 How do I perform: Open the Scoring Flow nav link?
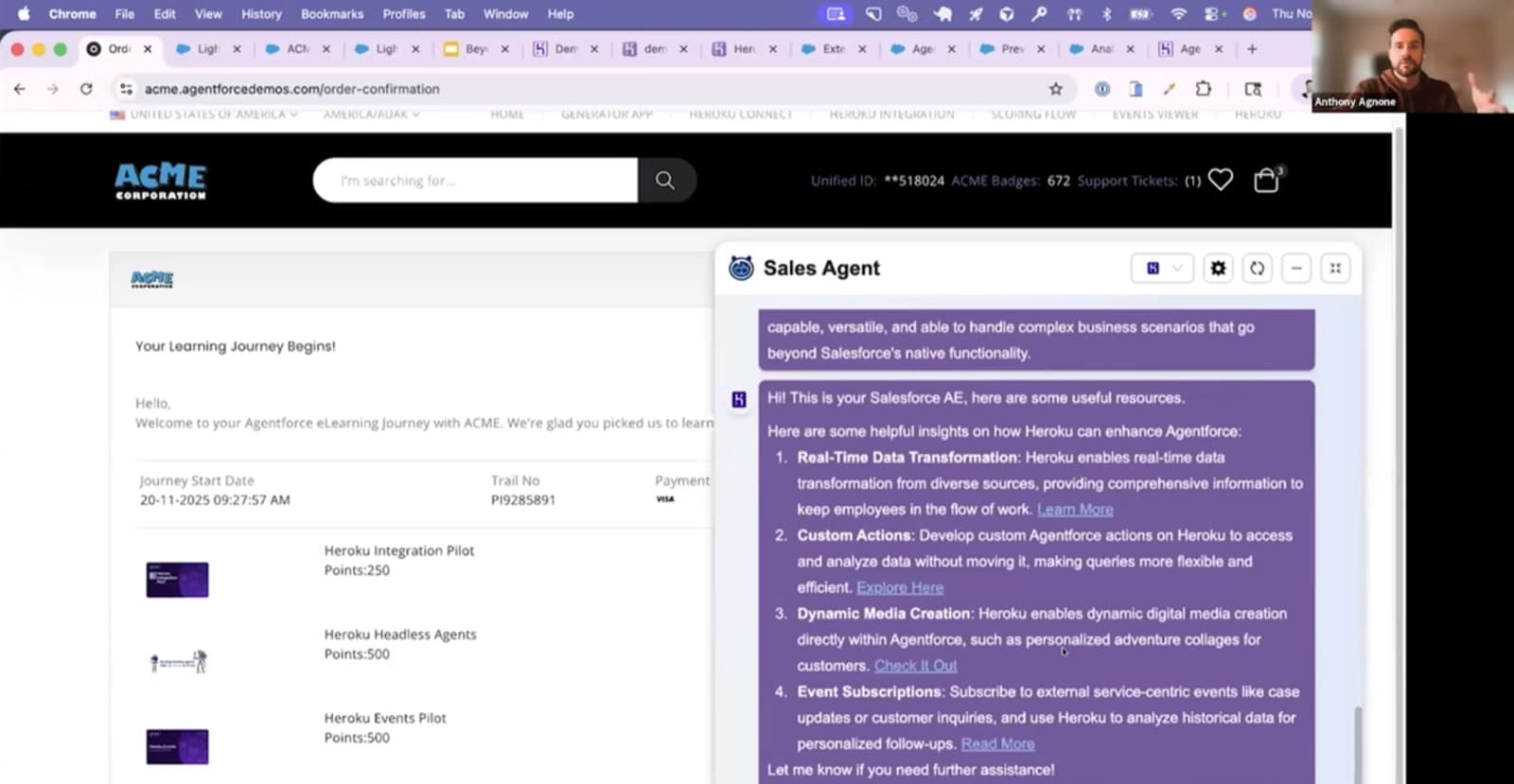(x=1033, y=114)
